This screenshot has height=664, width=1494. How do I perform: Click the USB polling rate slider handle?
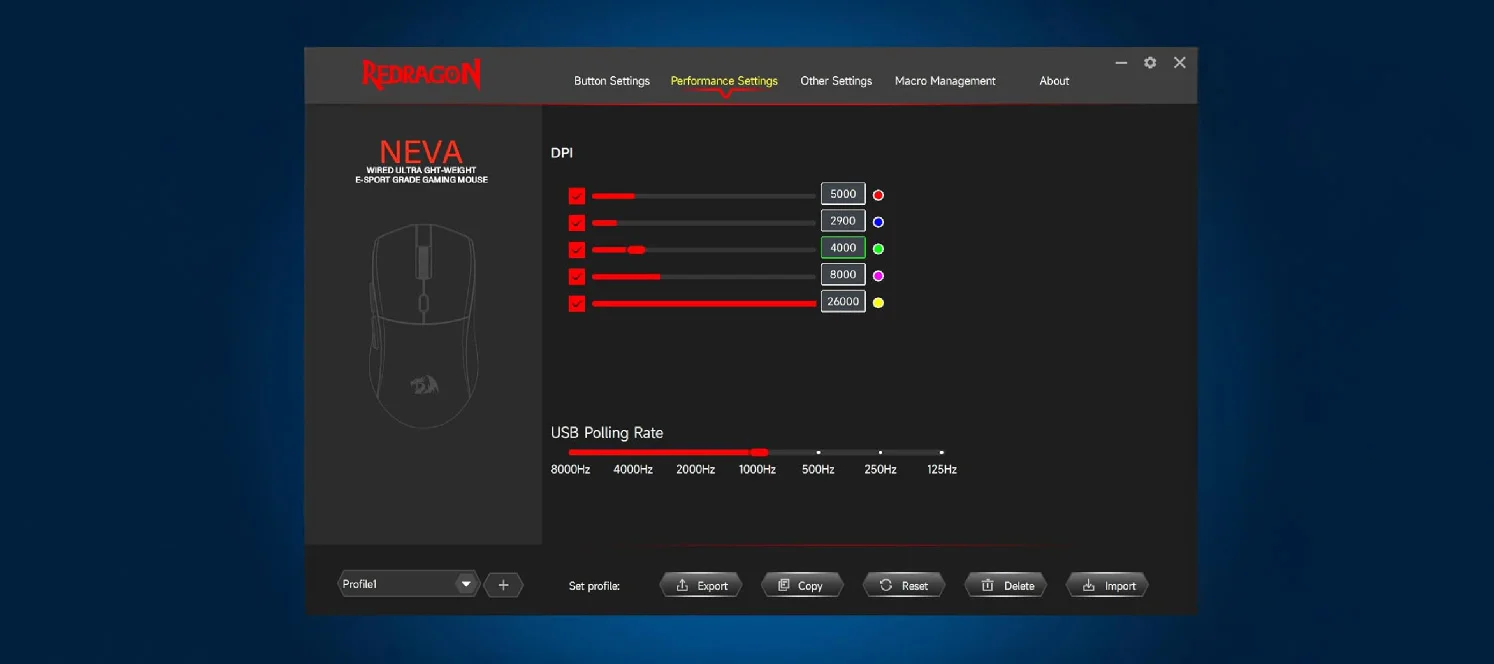[759, 452]
